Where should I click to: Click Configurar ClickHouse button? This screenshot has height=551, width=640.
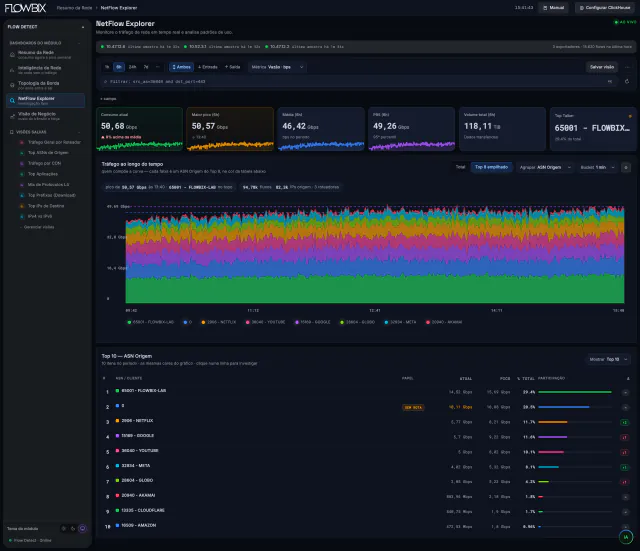coord(605,8)
